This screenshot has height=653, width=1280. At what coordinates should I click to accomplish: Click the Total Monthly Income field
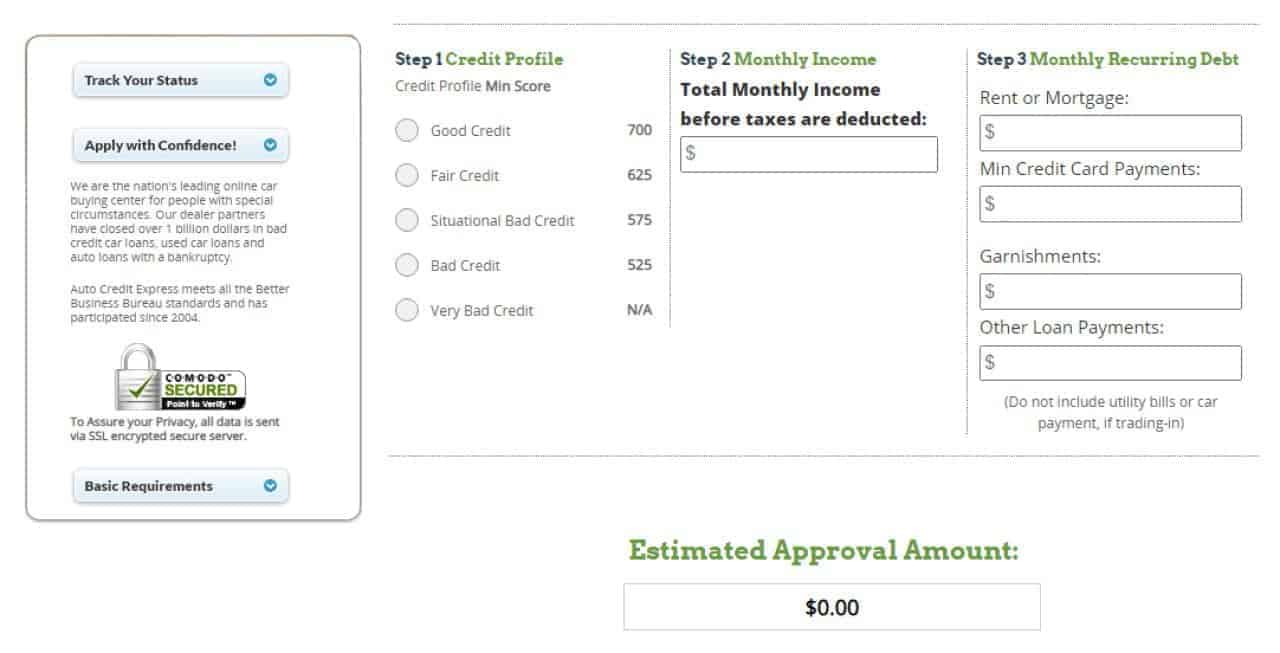click(x=809, y=154)
